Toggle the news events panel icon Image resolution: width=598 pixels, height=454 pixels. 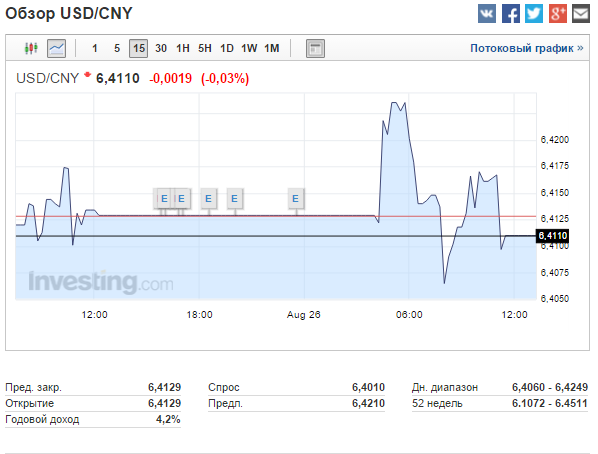315,48
